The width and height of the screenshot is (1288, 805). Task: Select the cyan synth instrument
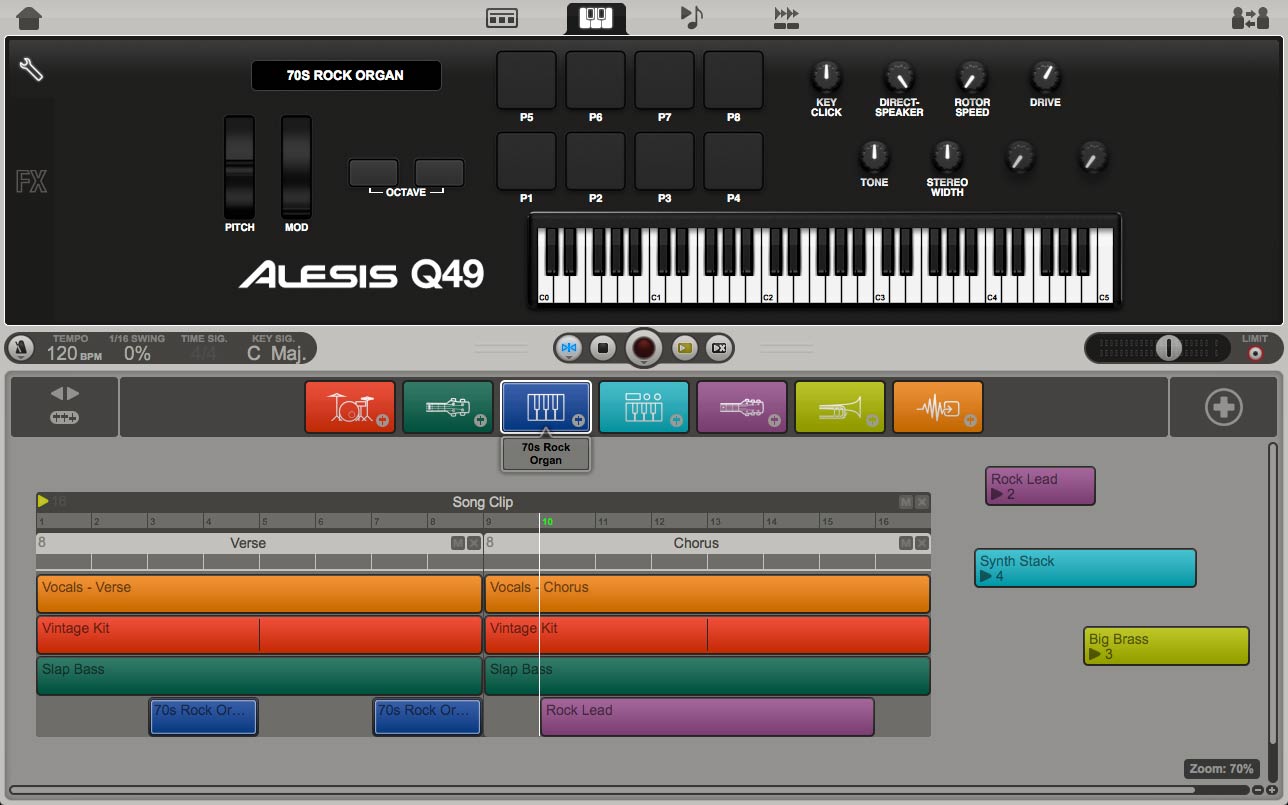(644, 407)
